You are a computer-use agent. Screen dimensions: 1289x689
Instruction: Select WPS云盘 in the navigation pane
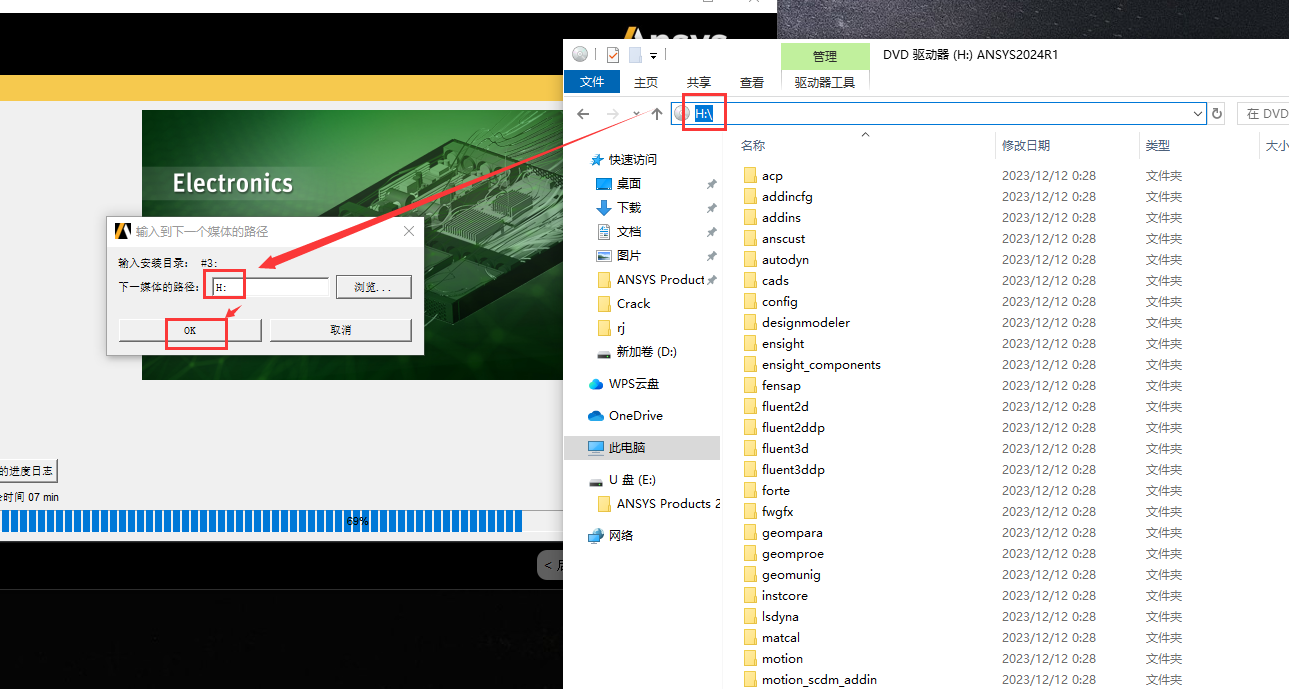[x=634, y=384]
